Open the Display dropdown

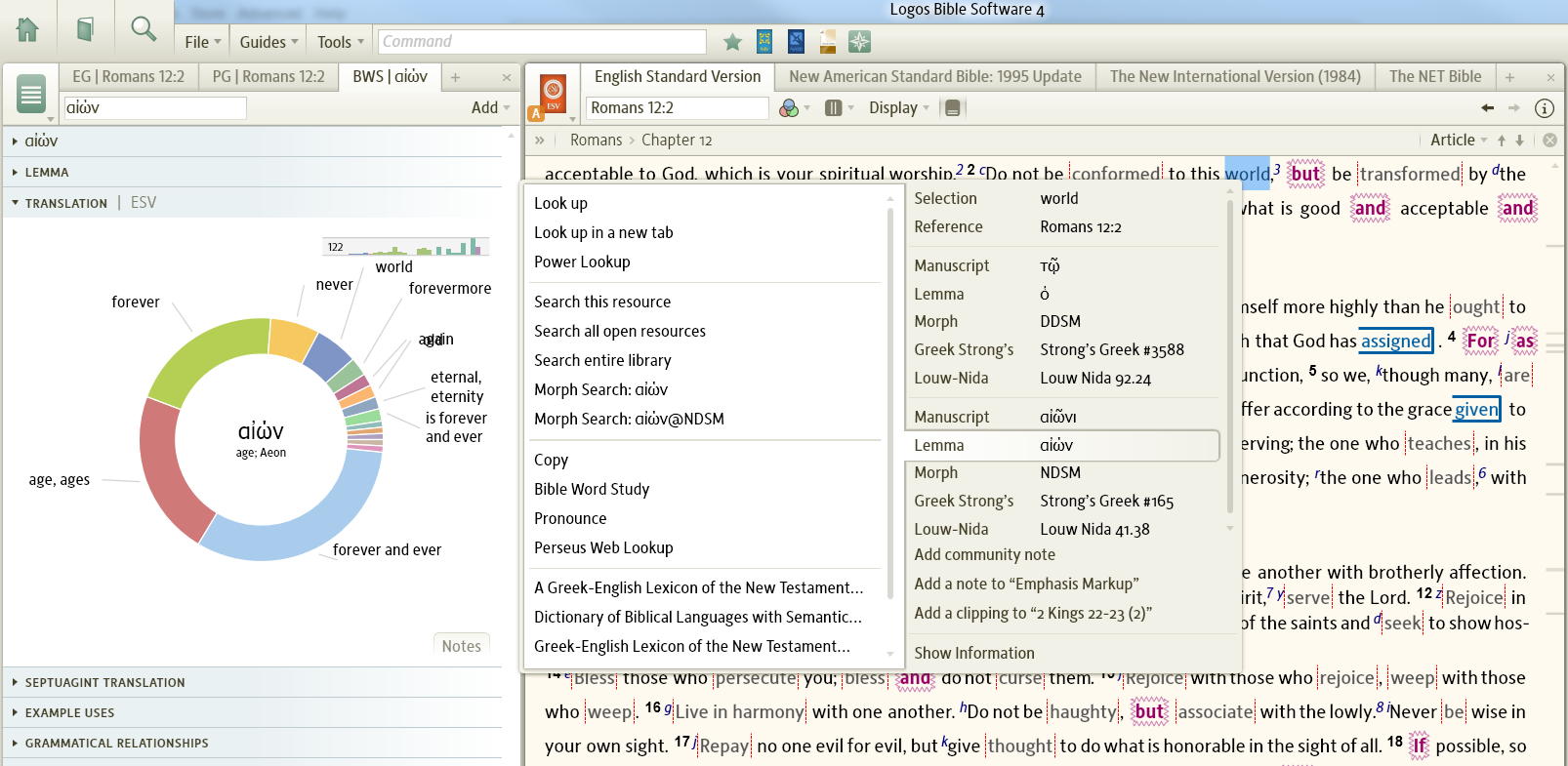pyautogui.click(x=899, y=108)
